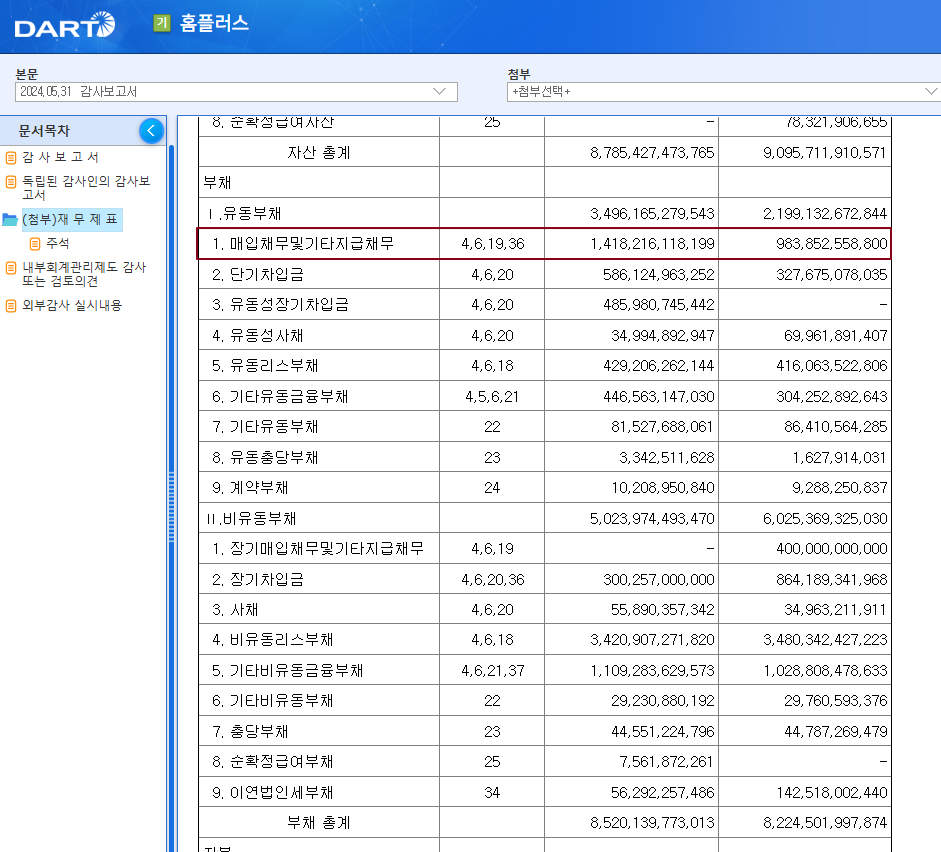Click the 9. 이연법인세부채 row label
941x852 pixels.
point(273,793)
